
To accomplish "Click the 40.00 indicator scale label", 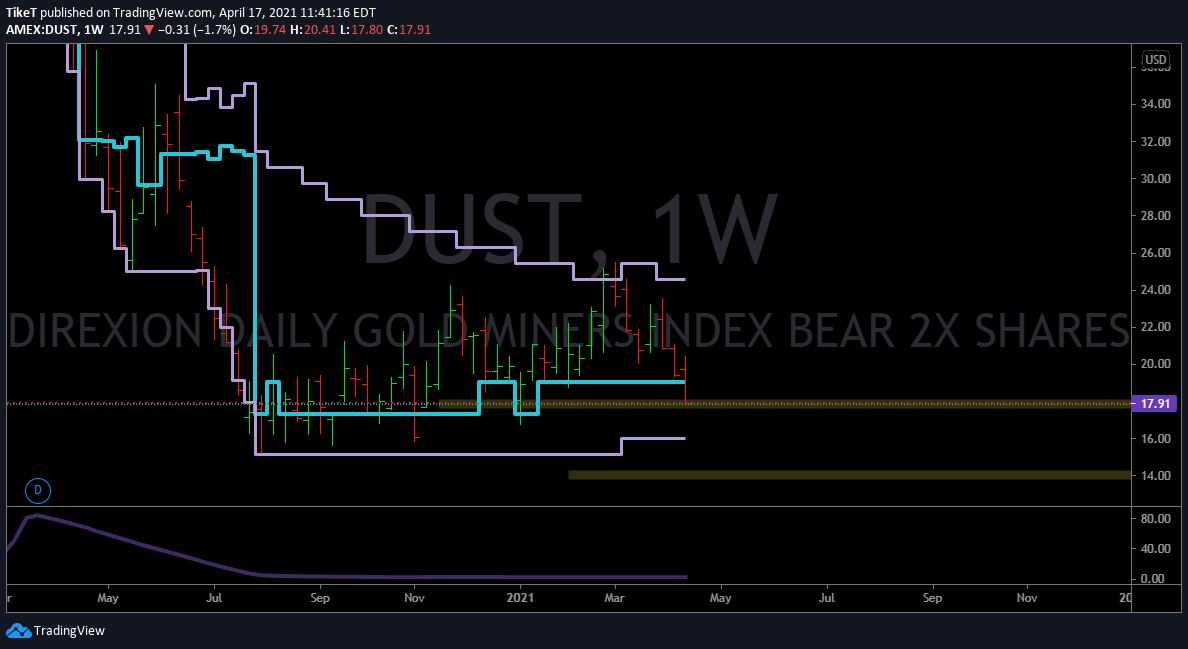I will (x=1155, y=549).
